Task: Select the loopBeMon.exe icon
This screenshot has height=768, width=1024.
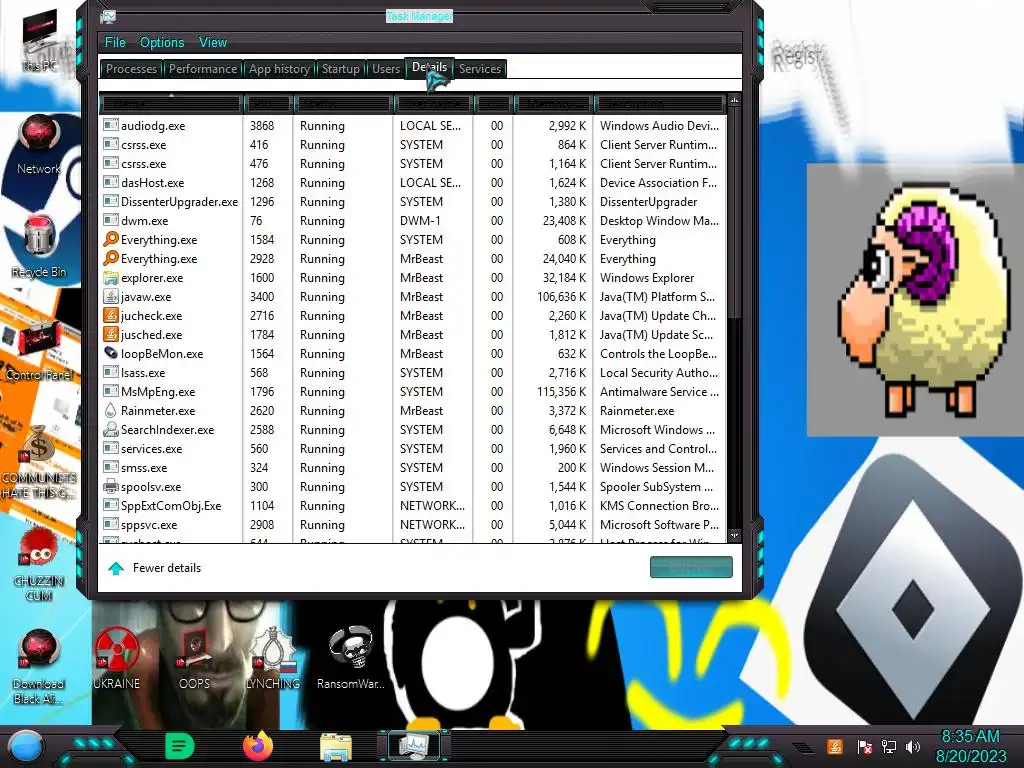Action: [x=111, y=353]
